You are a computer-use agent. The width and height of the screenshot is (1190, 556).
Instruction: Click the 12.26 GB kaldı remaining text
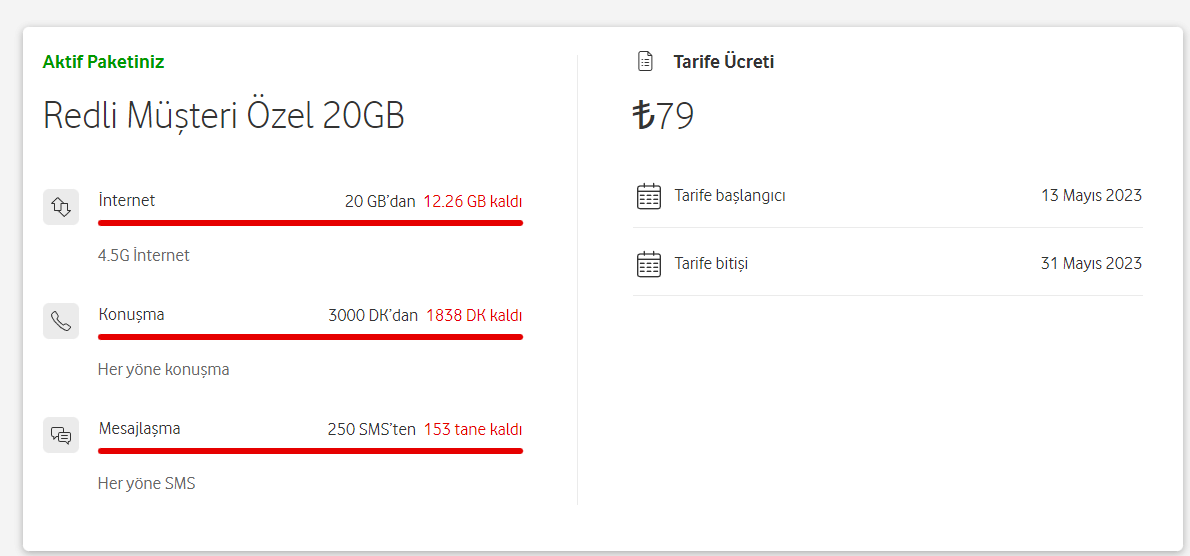tap(473, 202)
